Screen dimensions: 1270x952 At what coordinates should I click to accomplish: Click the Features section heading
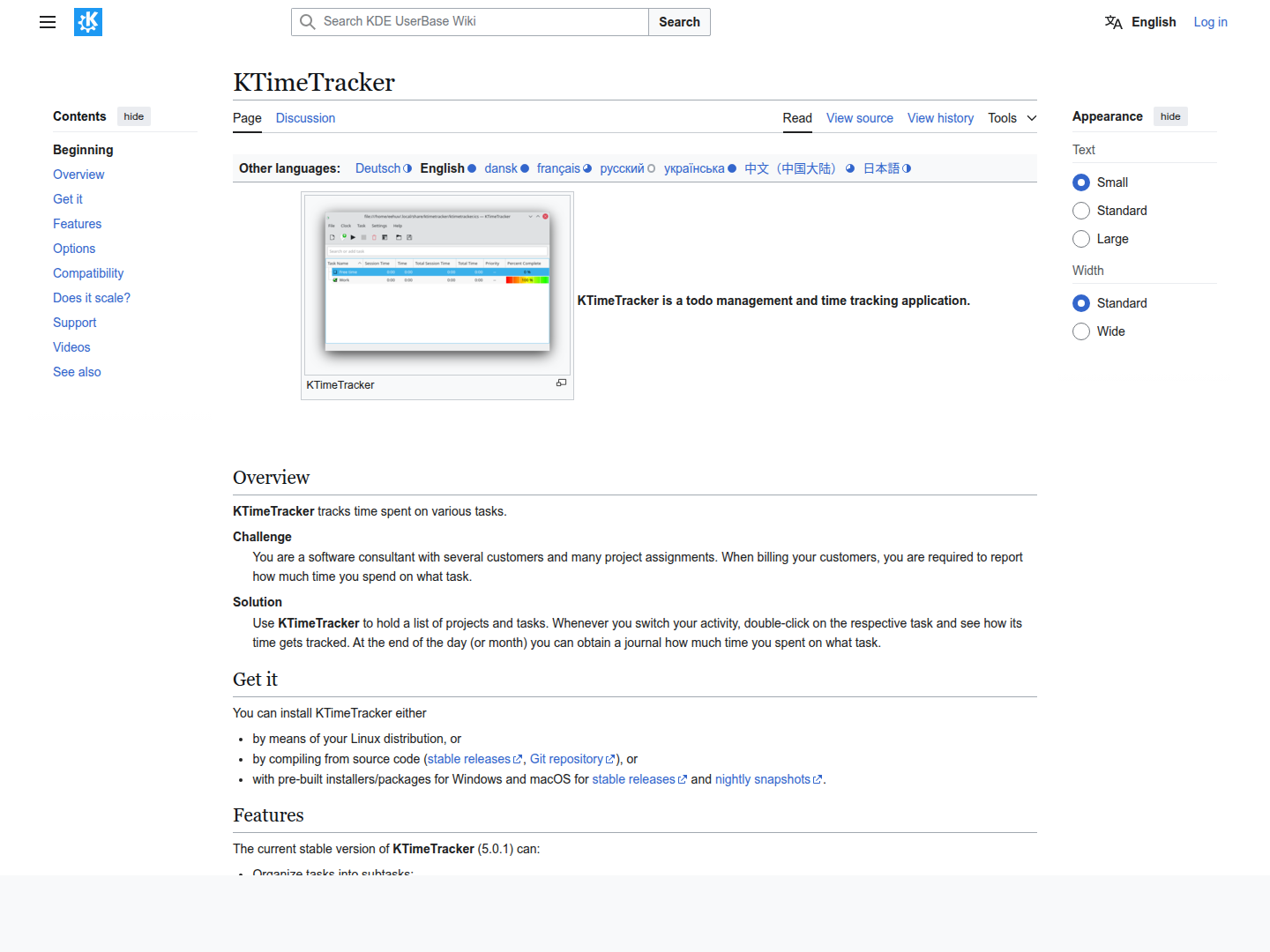coord(268,814)
